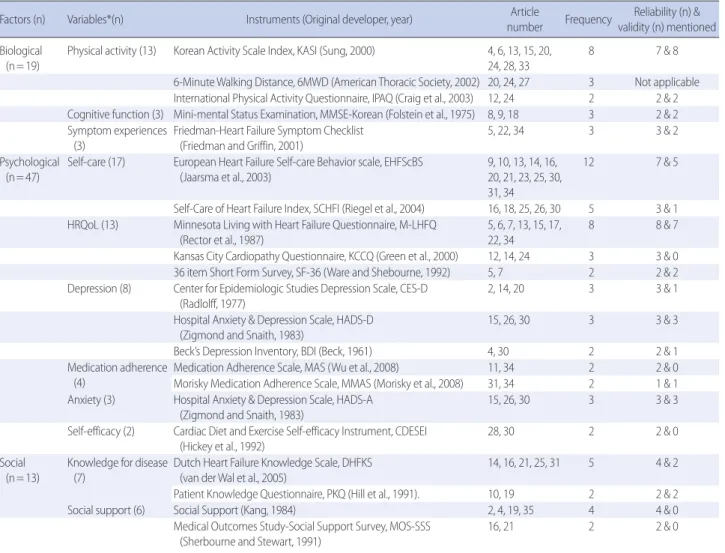Click "Instruments (Original developer, year)" header
Screen dimensions: 725x553
[x=329, y=19]
